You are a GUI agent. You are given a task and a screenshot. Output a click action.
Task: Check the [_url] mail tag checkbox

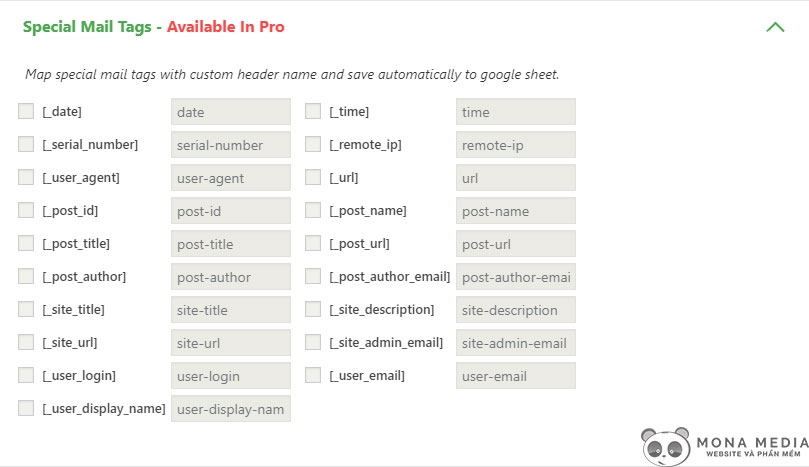[x=313, y=178]
